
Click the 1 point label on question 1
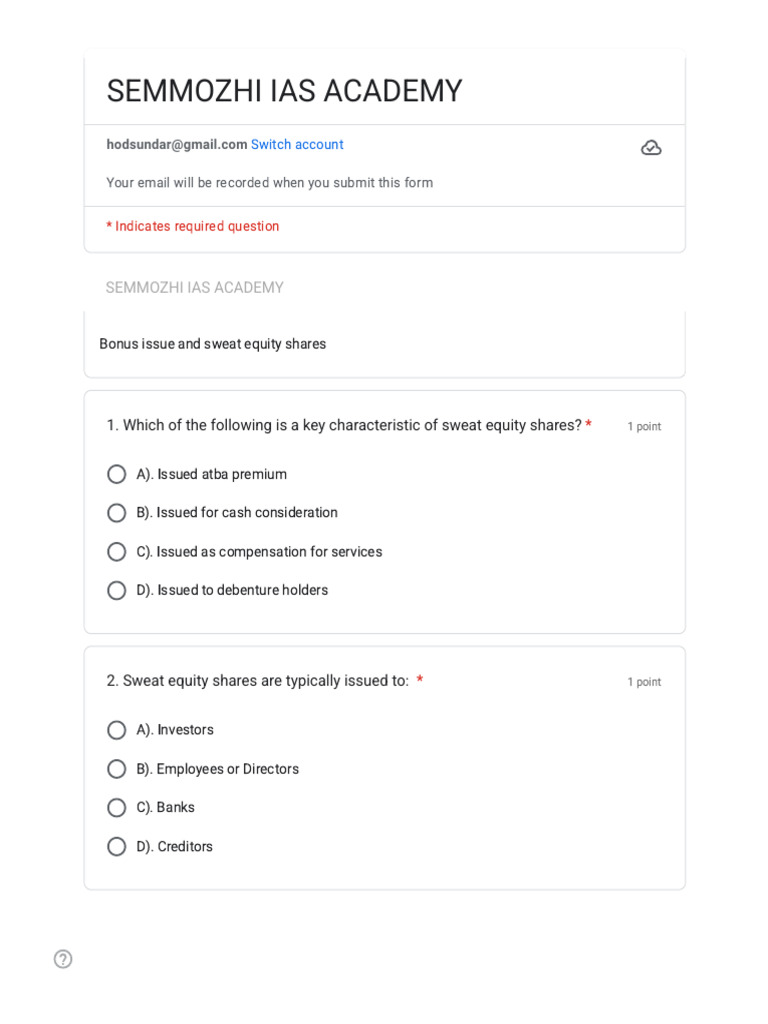644,426
